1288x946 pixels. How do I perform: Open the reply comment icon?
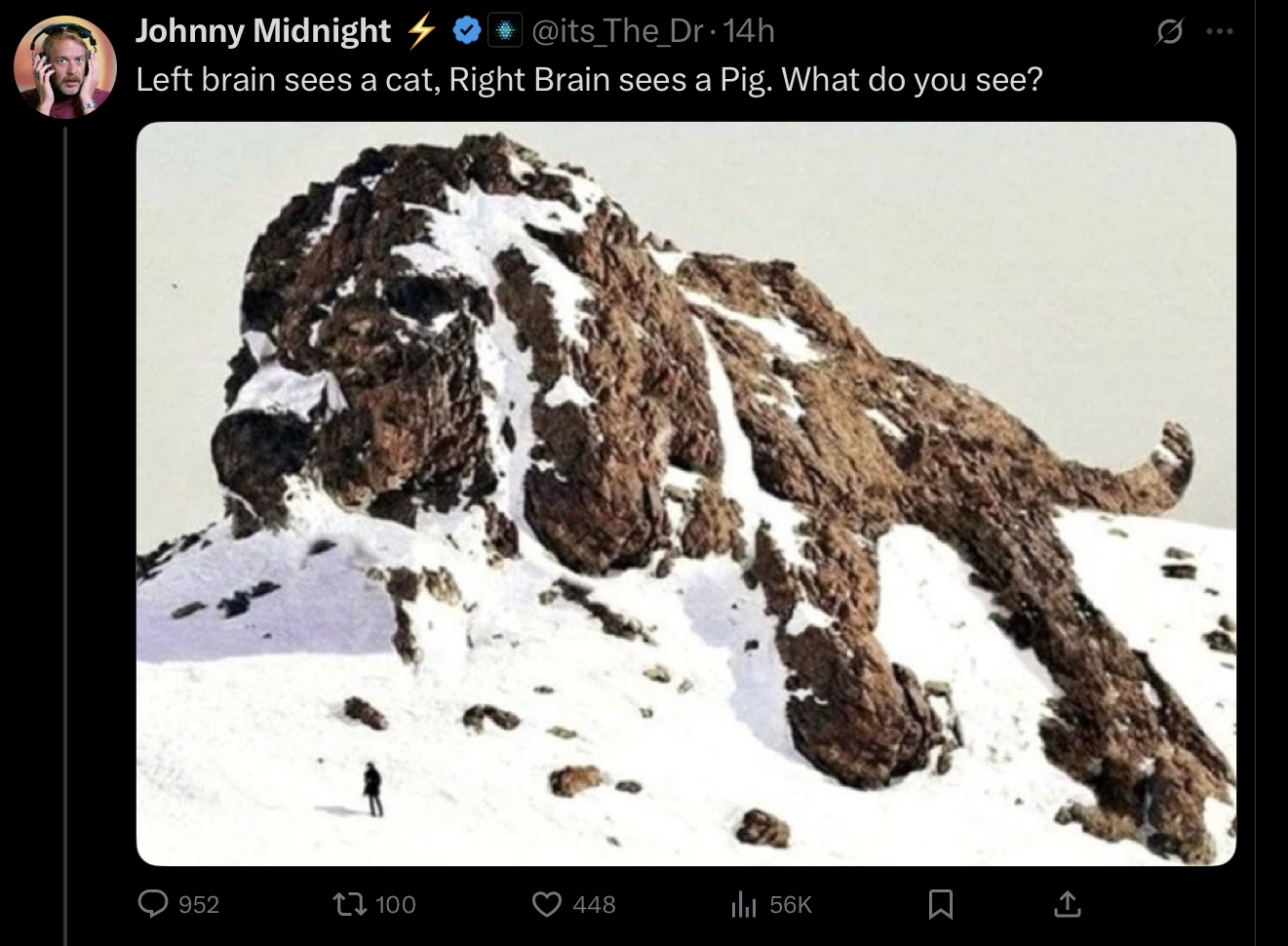pyautogui.click(x=153, y=904)
